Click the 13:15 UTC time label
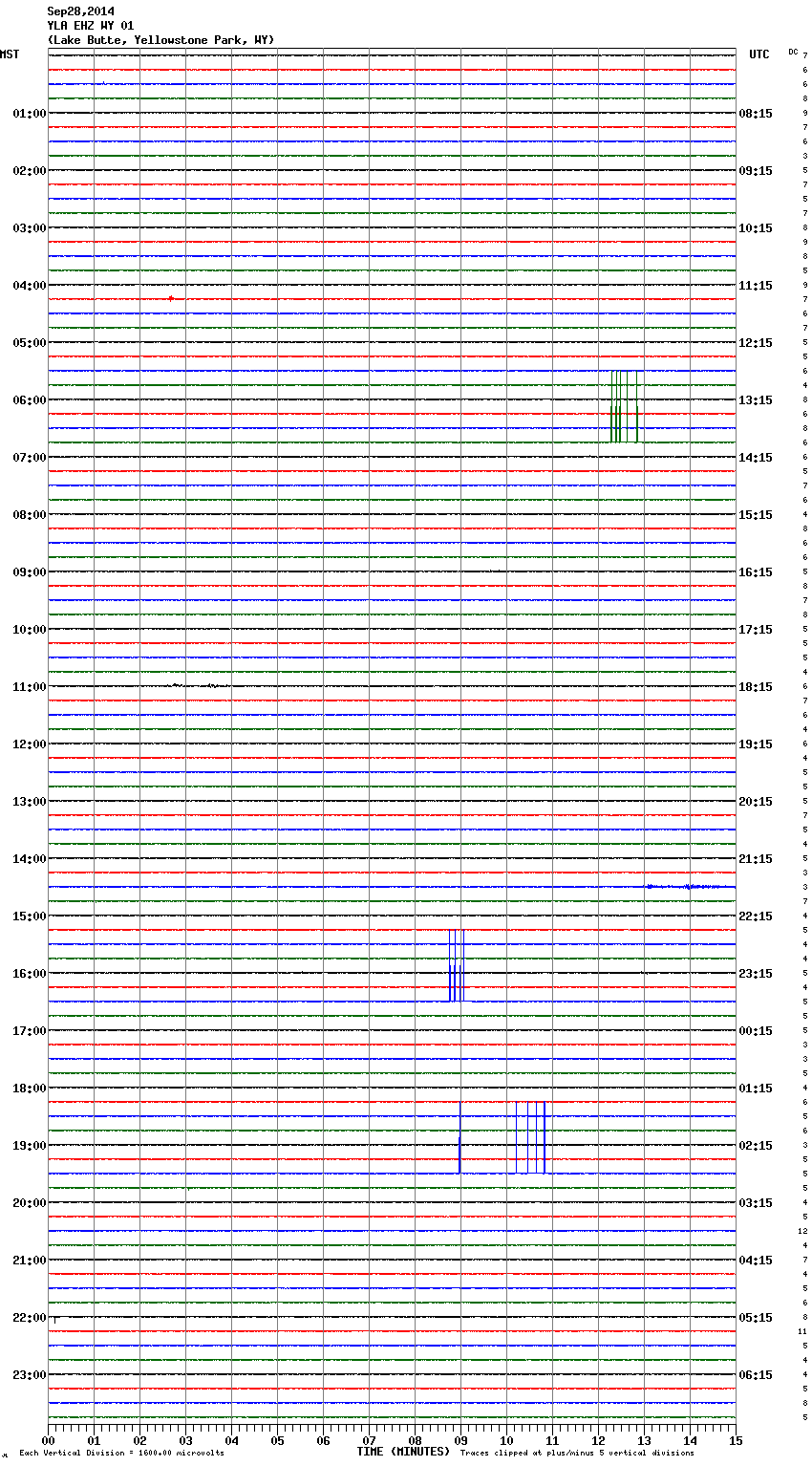The image size is (812, 1466). 756,400
